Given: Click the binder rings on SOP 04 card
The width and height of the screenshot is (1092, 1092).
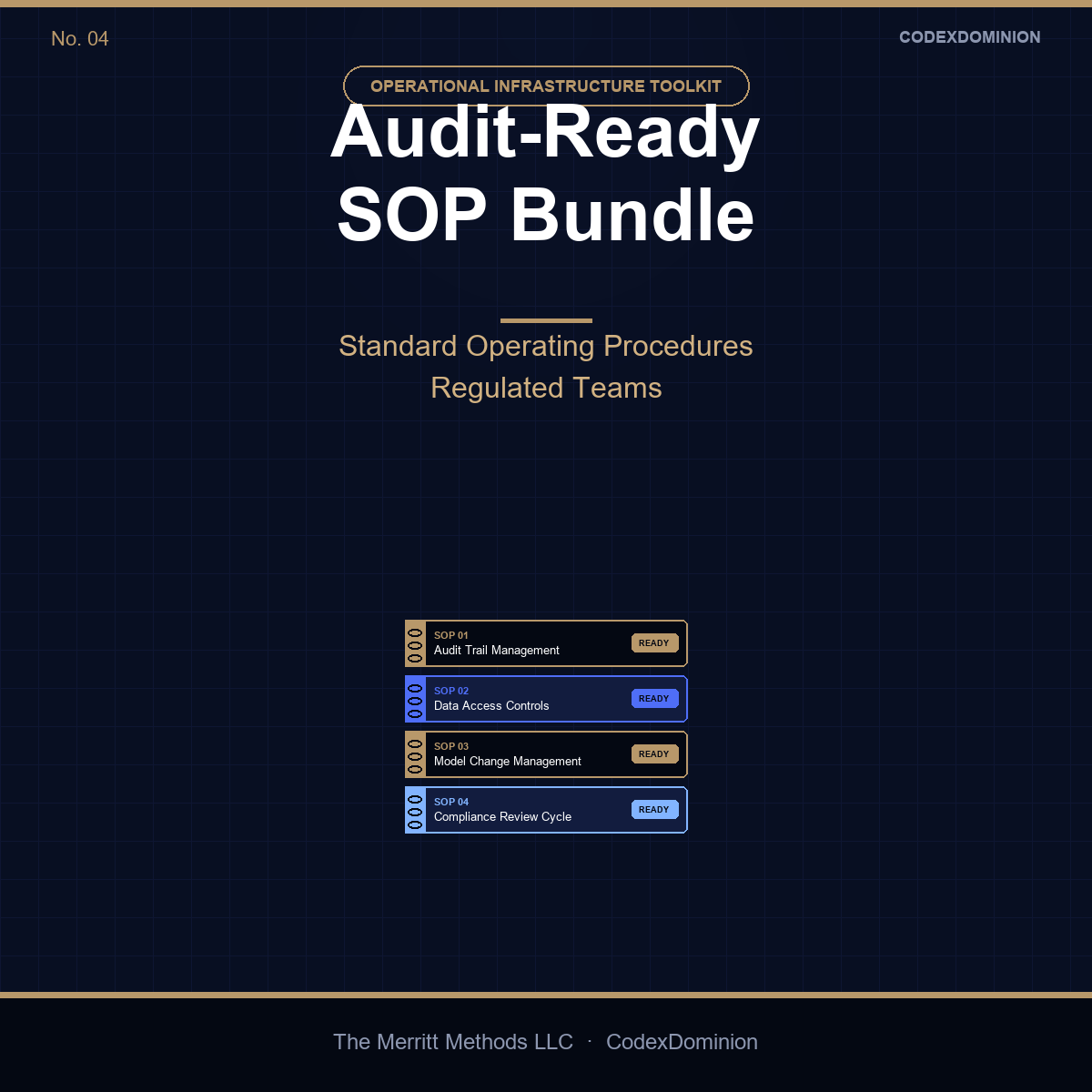Looking at the screenshot, I should (415, 811).
